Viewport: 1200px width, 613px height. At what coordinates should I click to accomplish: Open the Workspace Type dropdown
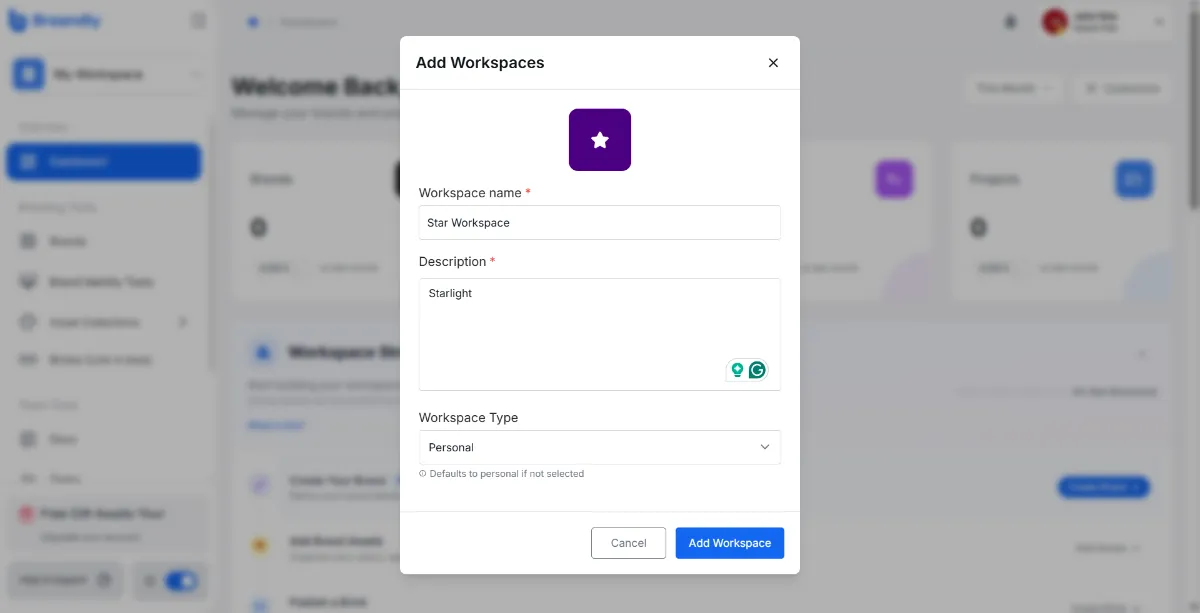600,447
